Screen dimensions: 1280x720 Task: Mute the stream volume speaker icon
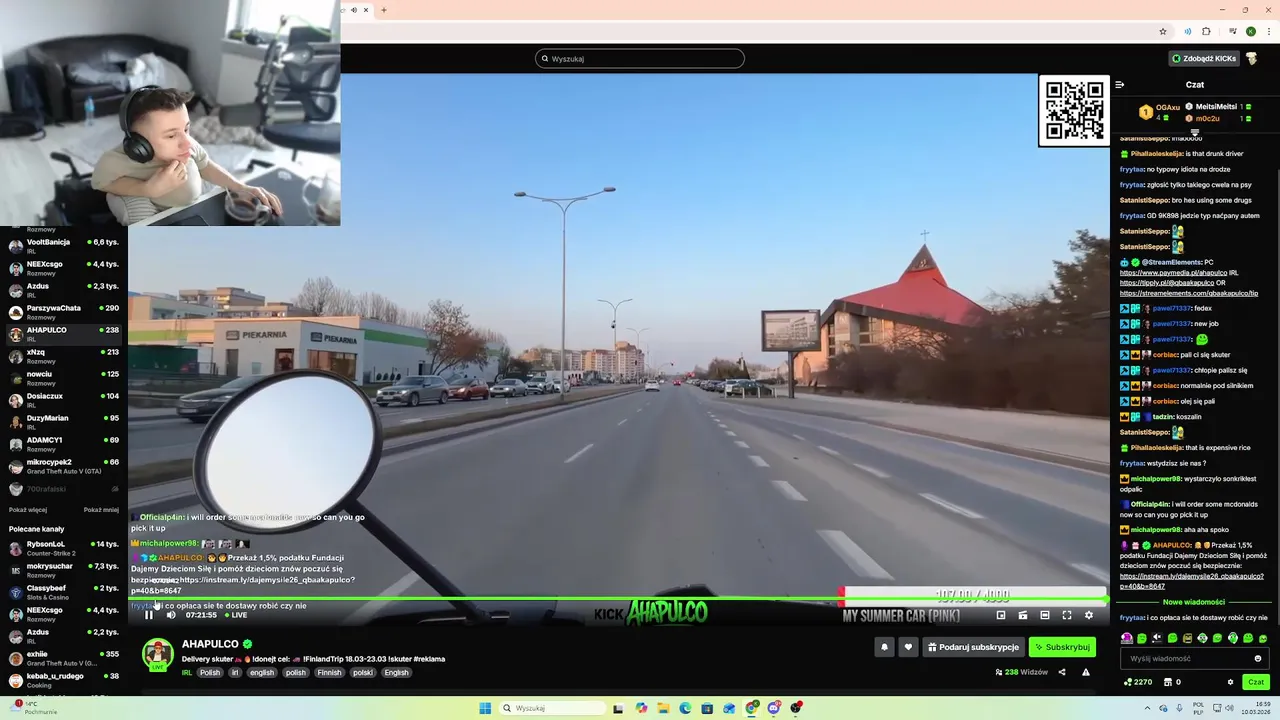click(x=171, y=615)
